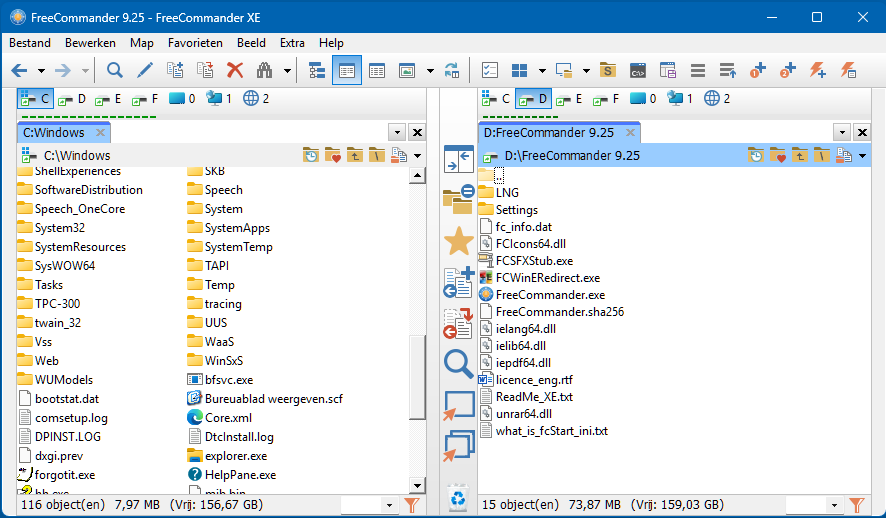Click the Edit pencil toolbar icon
The height and width of the screenshot is (518, 886).
[x=145, y=71]
